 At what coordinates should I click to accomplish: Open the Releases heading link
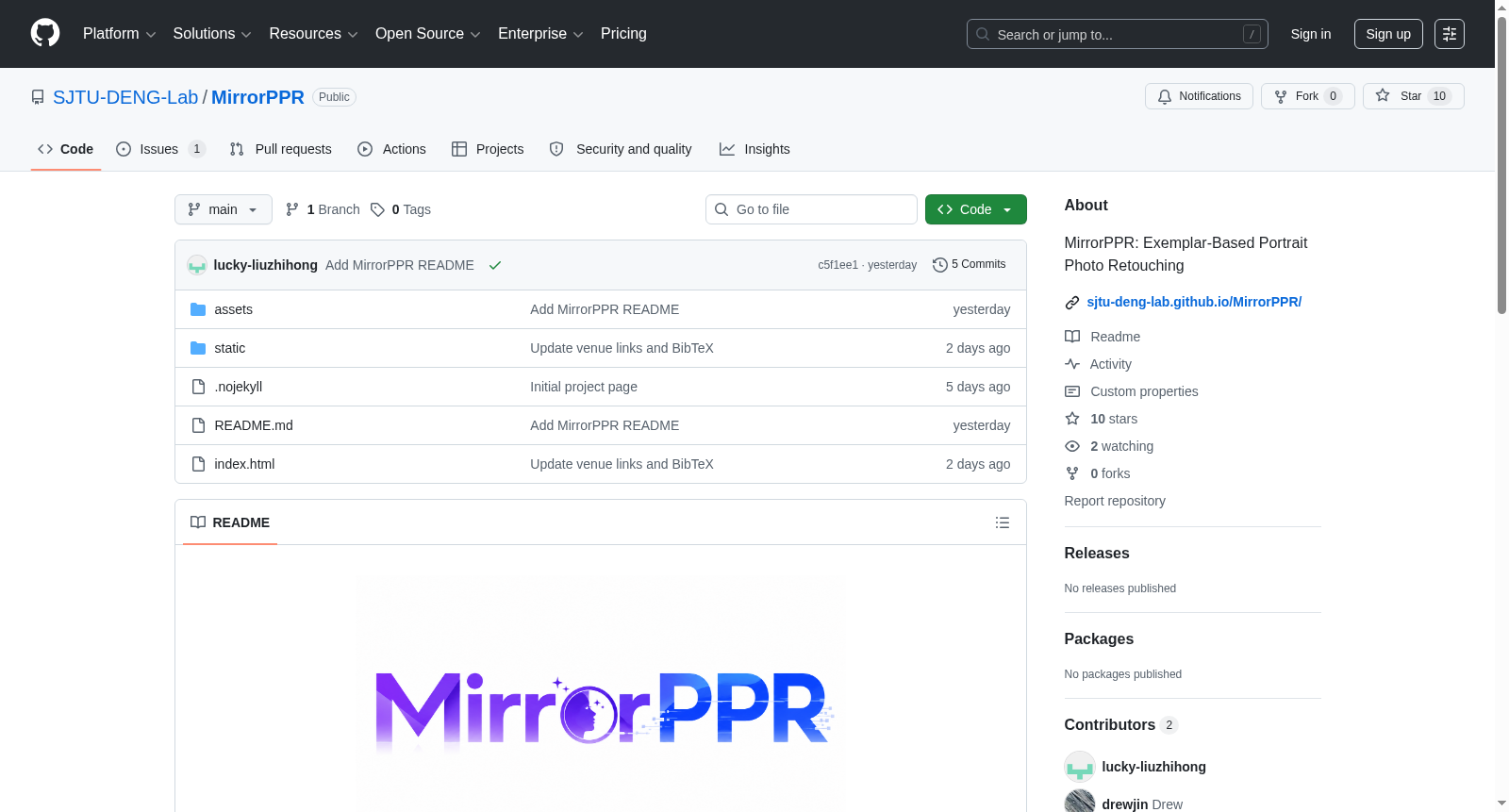[1097, 554]
